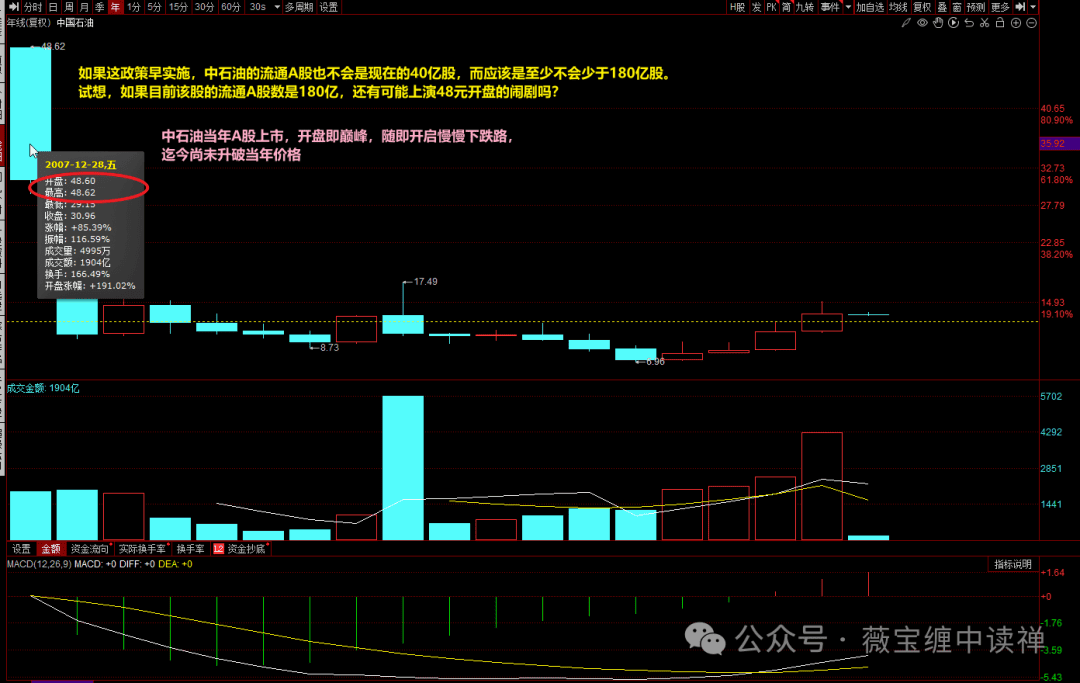This screenshot has height=683, width=1080.
Task: Open 多周期 multi-period view
Action: point(299,7)
